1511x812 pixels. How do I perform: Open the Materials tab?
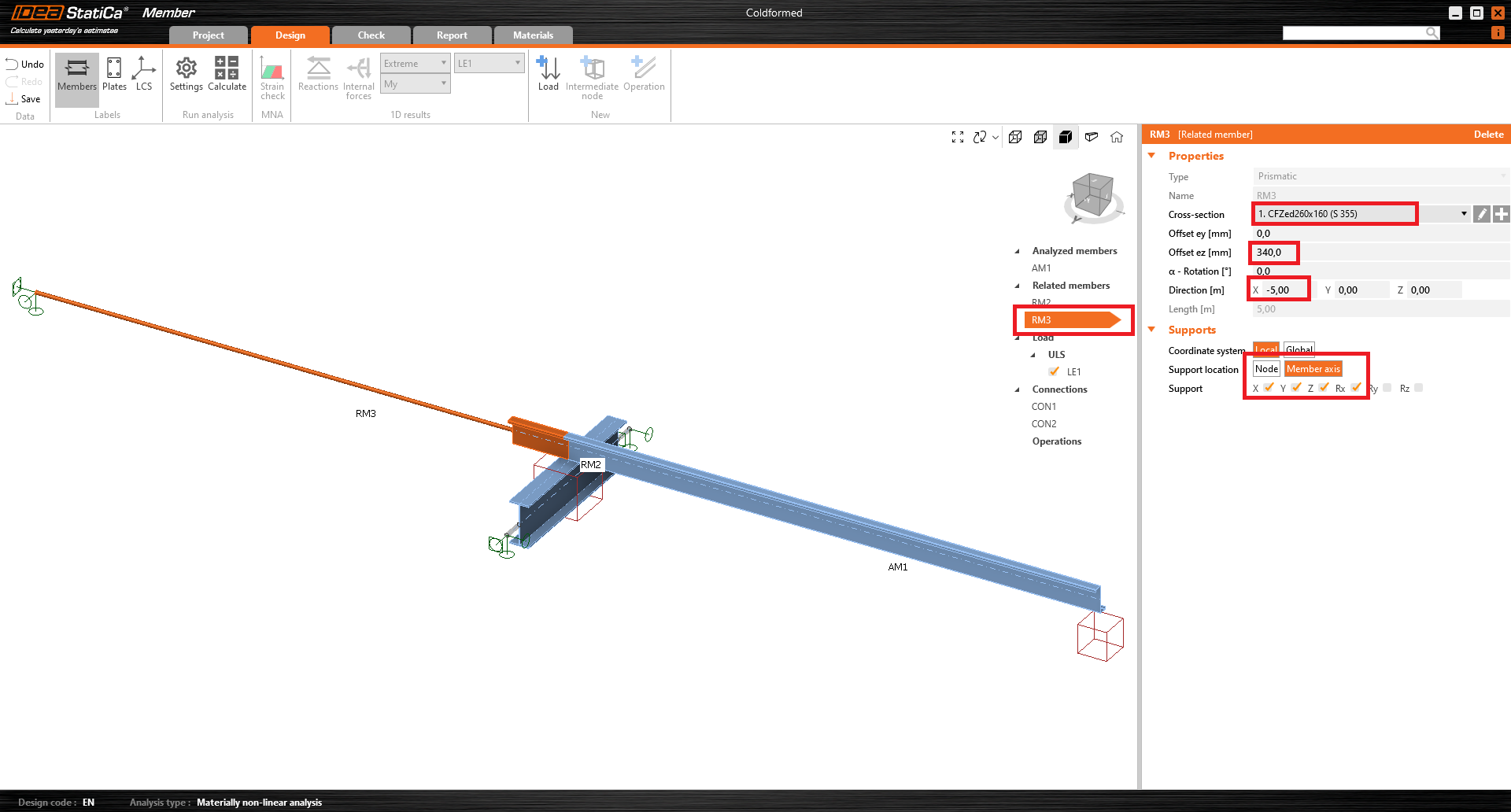point(533,35)
